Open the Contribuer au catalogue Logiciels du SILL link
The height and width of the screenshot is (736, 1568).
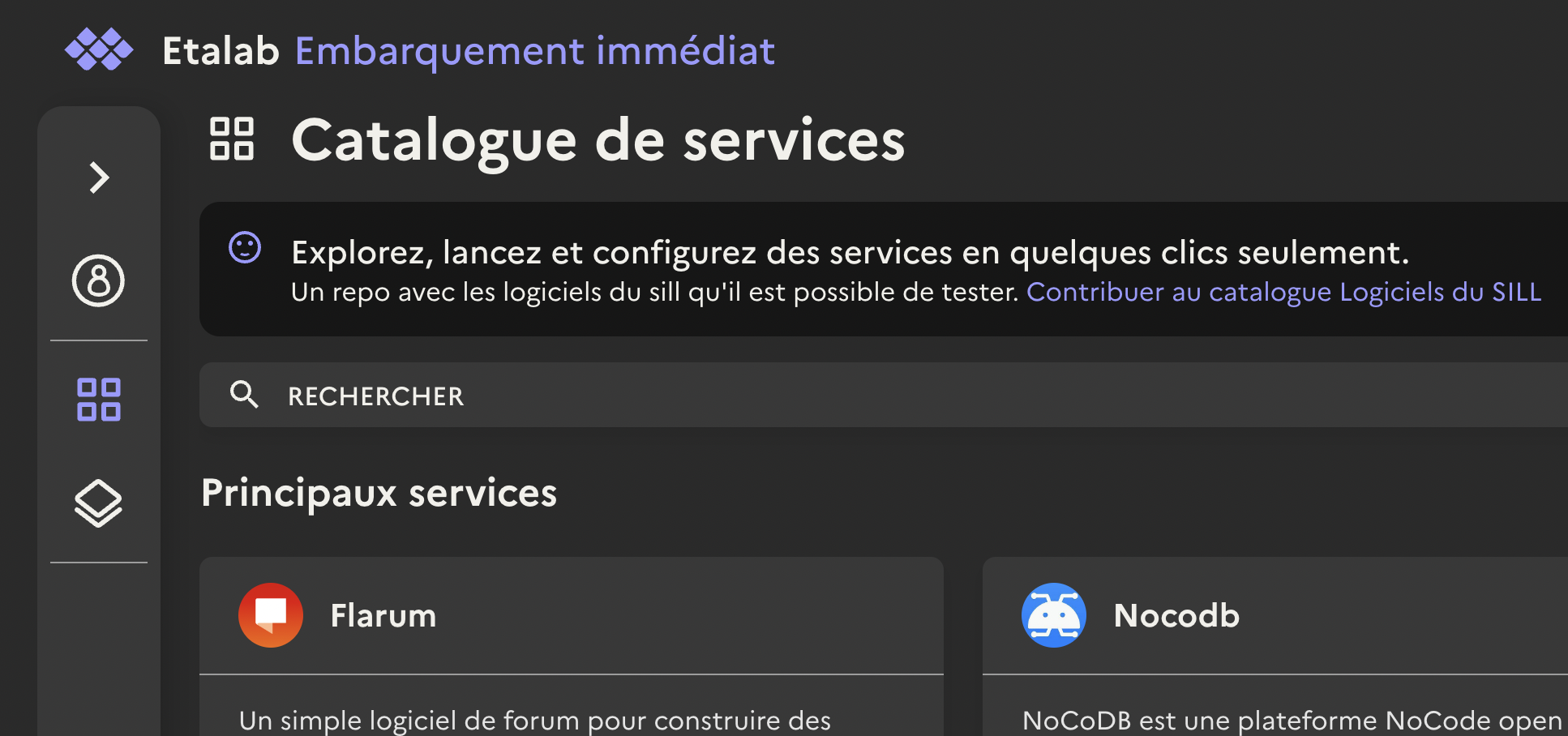click(1285, 293)
